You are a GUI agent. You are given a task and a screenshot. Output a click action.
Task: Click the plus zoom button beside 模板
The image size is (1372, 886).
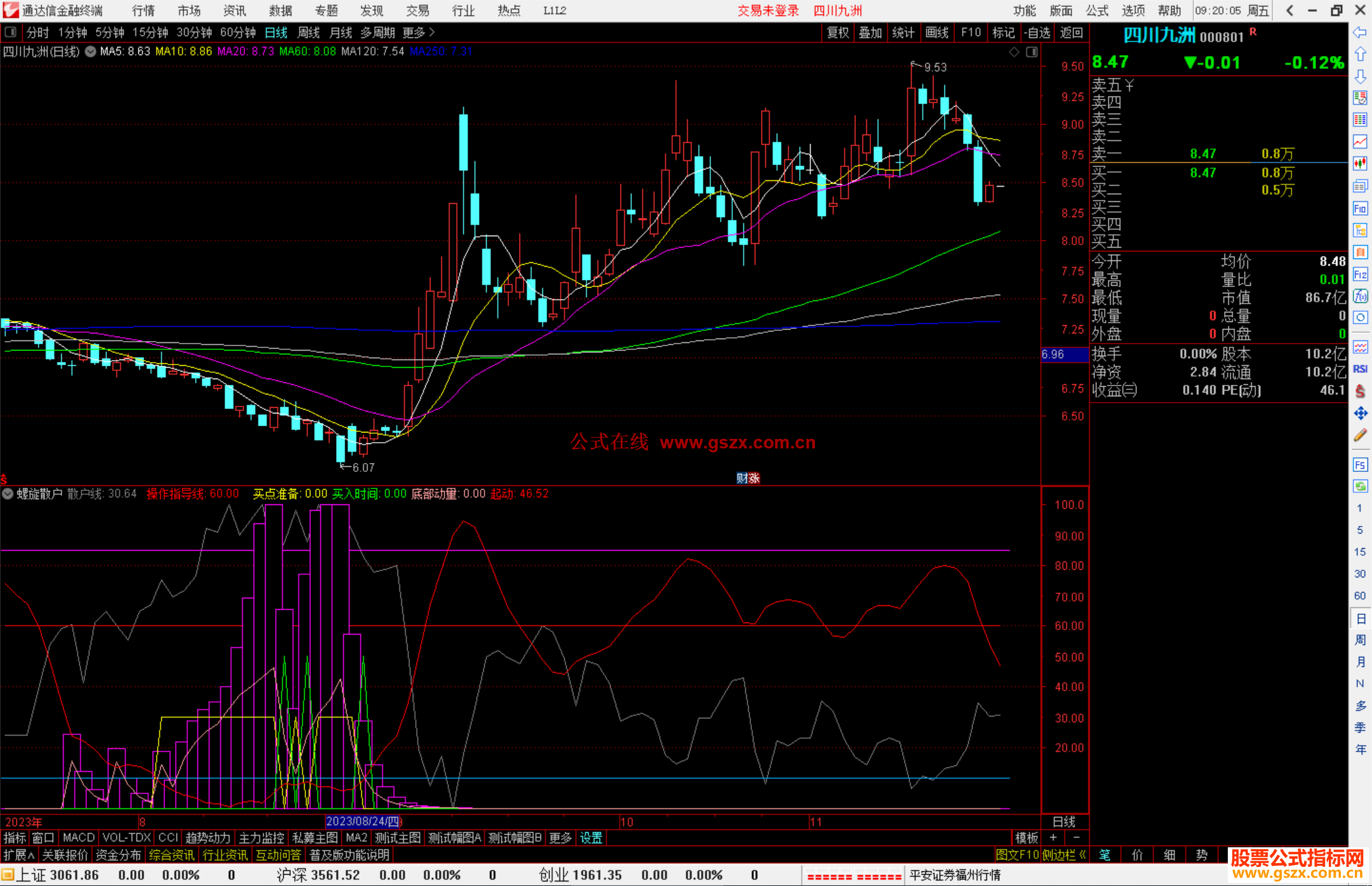pyautogui.click(x=1053, y=838)
